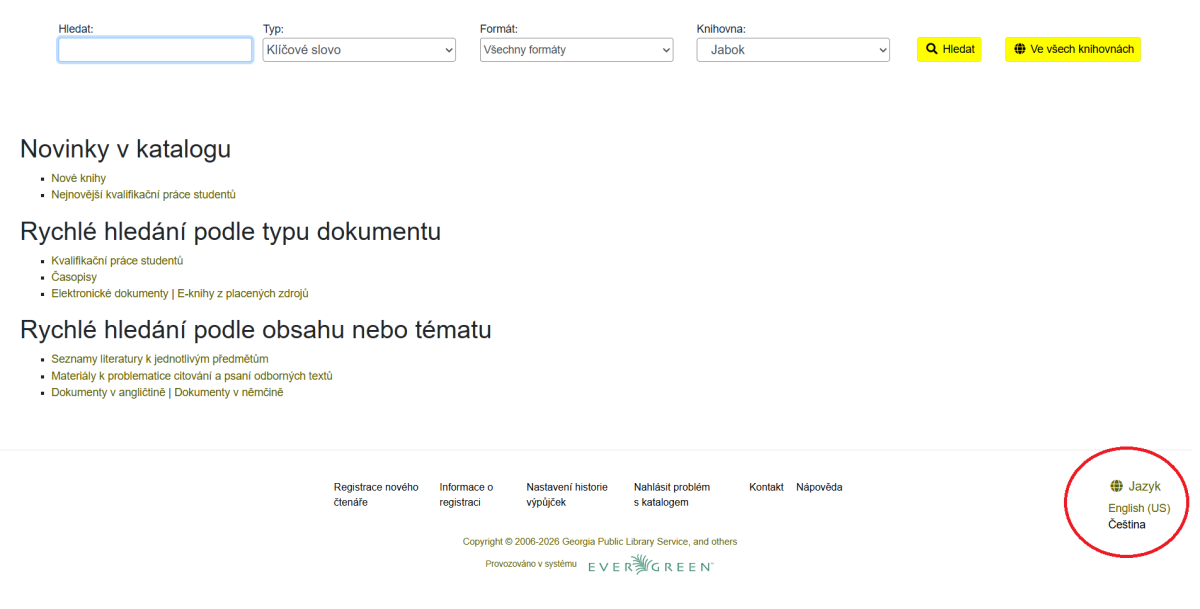Image resolution: width=1200 pixels, height=609 pixels.
Task: Click the magnifier icon on Hledat button
Action: [931, 49]
